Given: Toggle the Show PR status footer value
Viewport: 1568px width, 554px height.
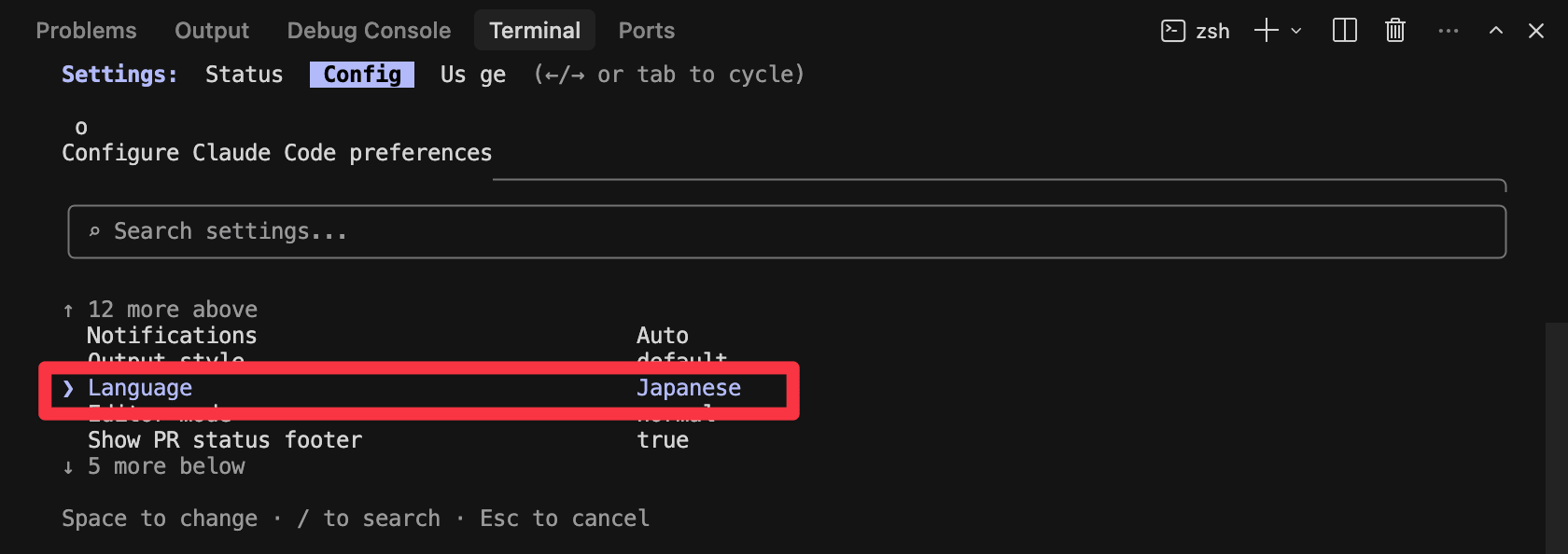Looking at the screenshot, I should tap(663, 440).
